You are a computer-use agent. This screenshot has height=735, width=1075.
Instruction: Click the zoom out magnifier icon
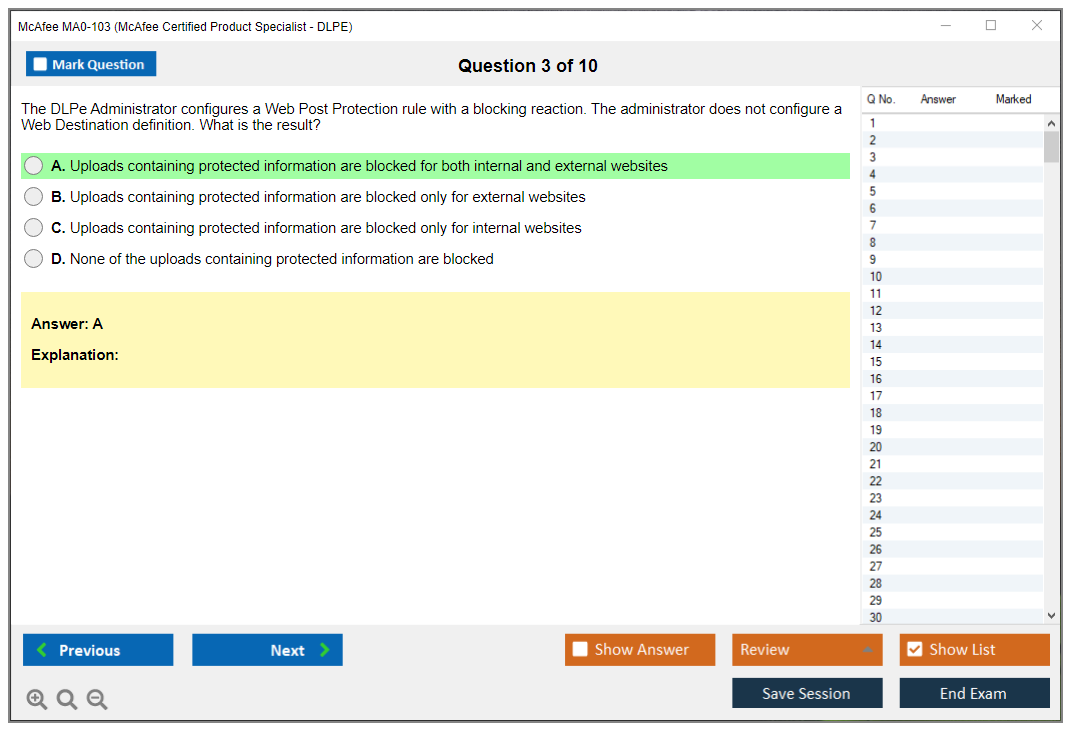(x=97, y=700)
